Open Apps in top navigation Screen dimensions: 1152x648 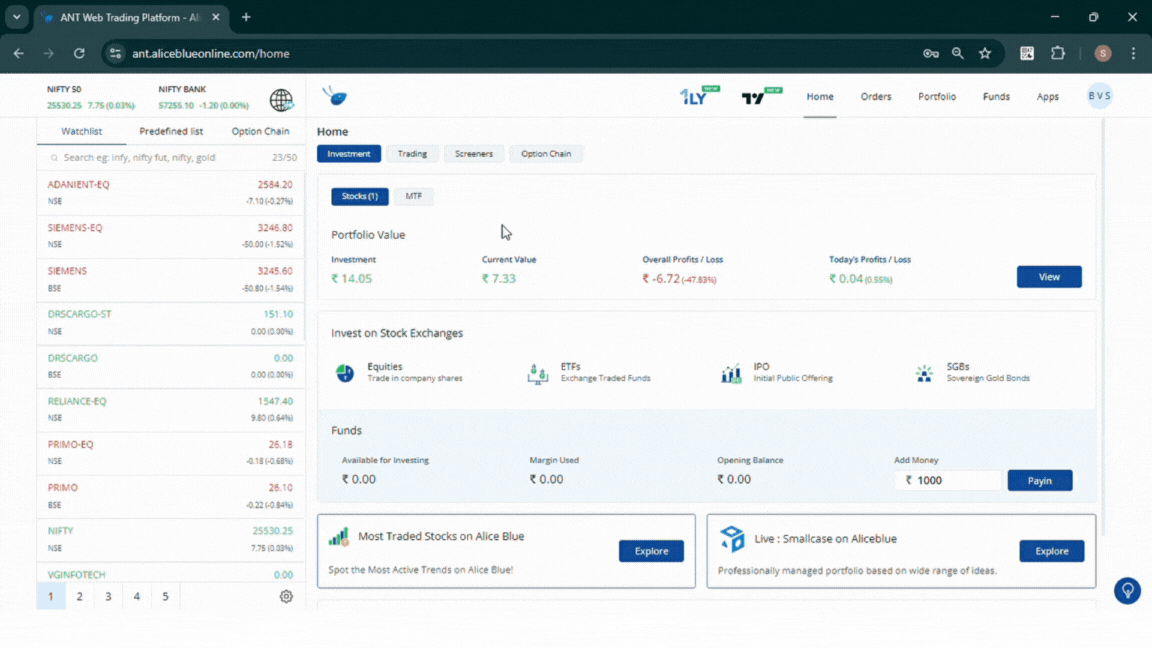[1048, 96]
